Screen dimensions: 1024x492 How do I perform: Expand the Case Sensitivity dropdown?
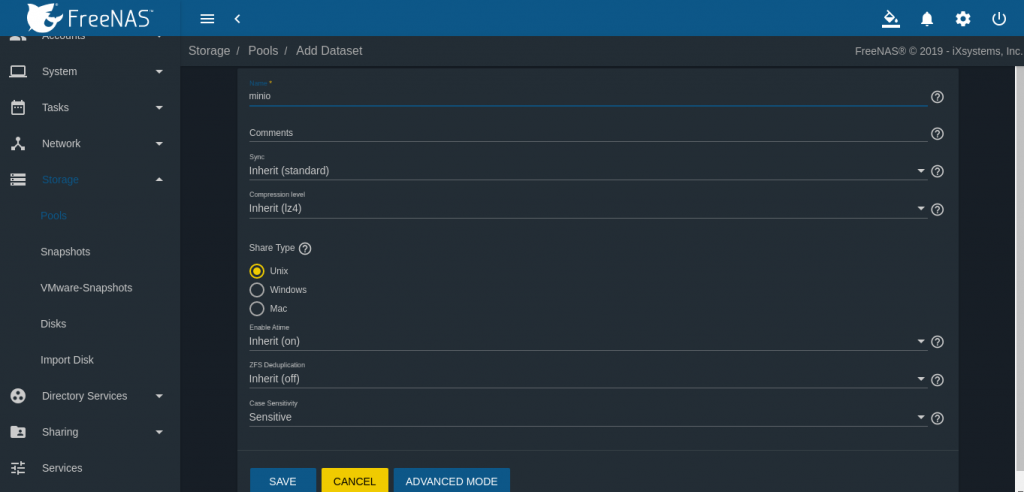(586, 418)
